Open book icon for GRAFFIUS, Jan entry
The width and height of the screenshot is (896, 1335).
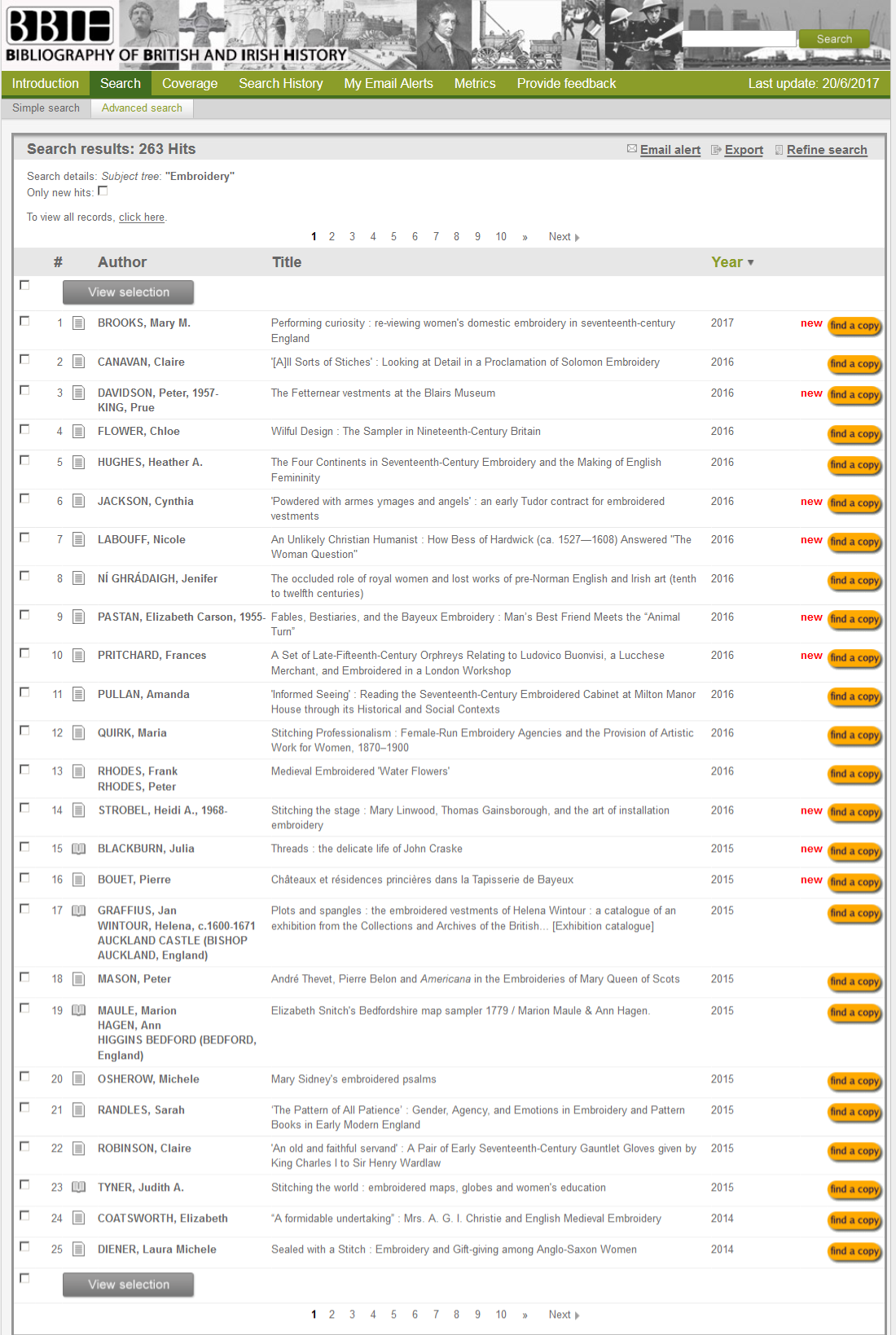click(x=79, y=911)
